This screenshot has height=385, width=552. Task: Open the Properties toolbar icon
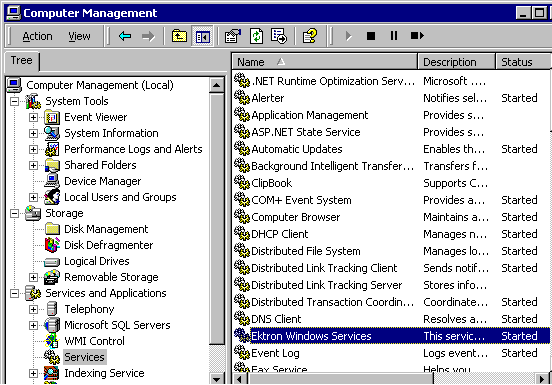[x=233, y=36]
